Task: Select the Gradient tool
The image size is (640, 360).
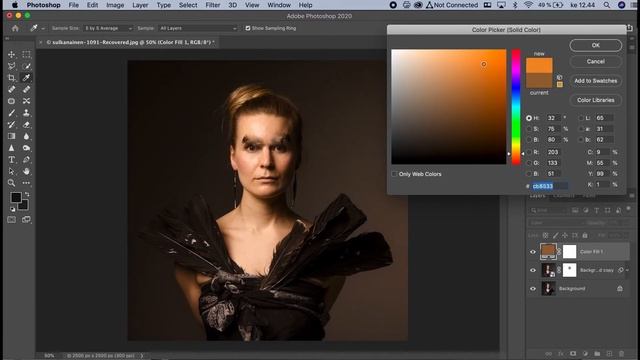Action: 11,136
